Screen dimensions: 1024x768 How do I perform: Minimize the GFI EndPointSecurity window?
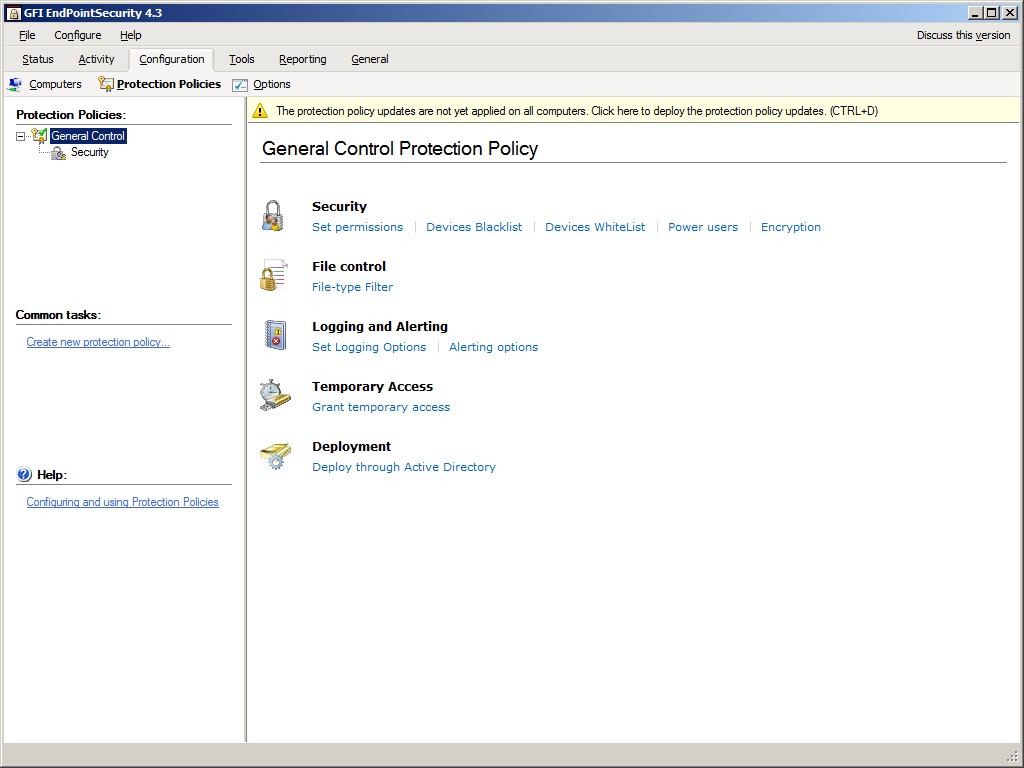[x=976, y=12]
